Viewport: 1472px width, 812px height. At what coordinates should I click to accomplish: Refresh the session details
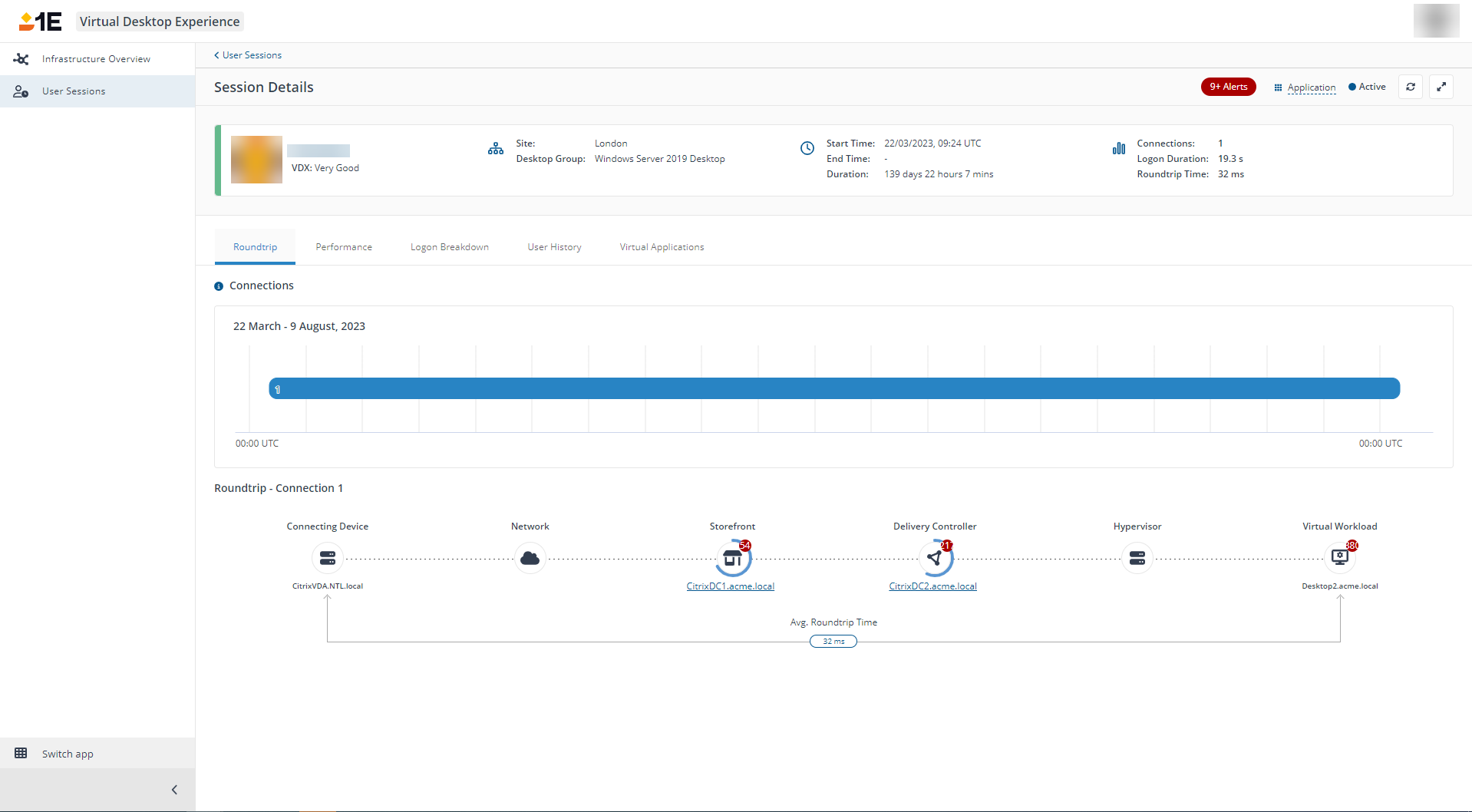point(1411,87)
